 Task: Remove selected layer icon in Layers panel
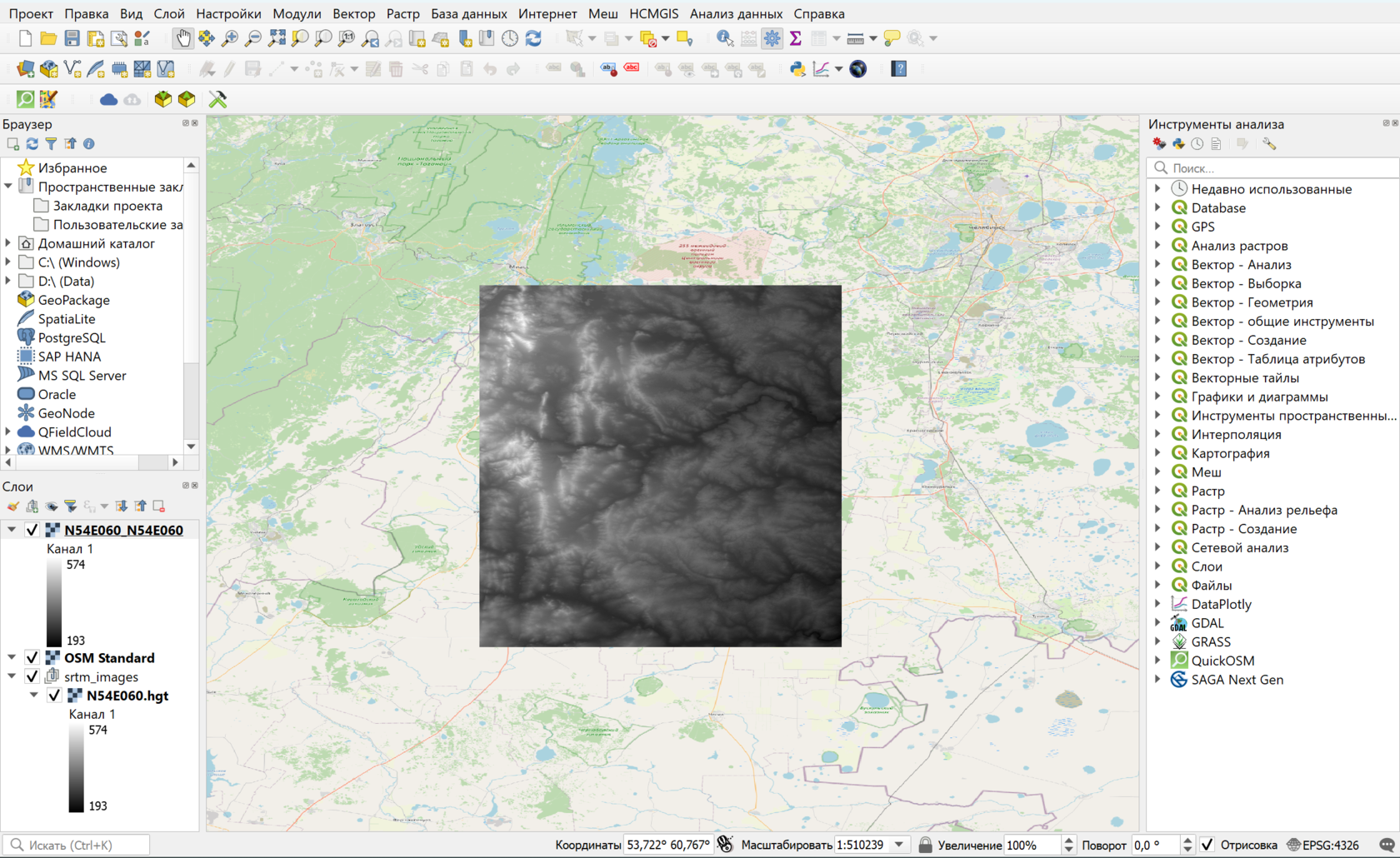point(159,506)
